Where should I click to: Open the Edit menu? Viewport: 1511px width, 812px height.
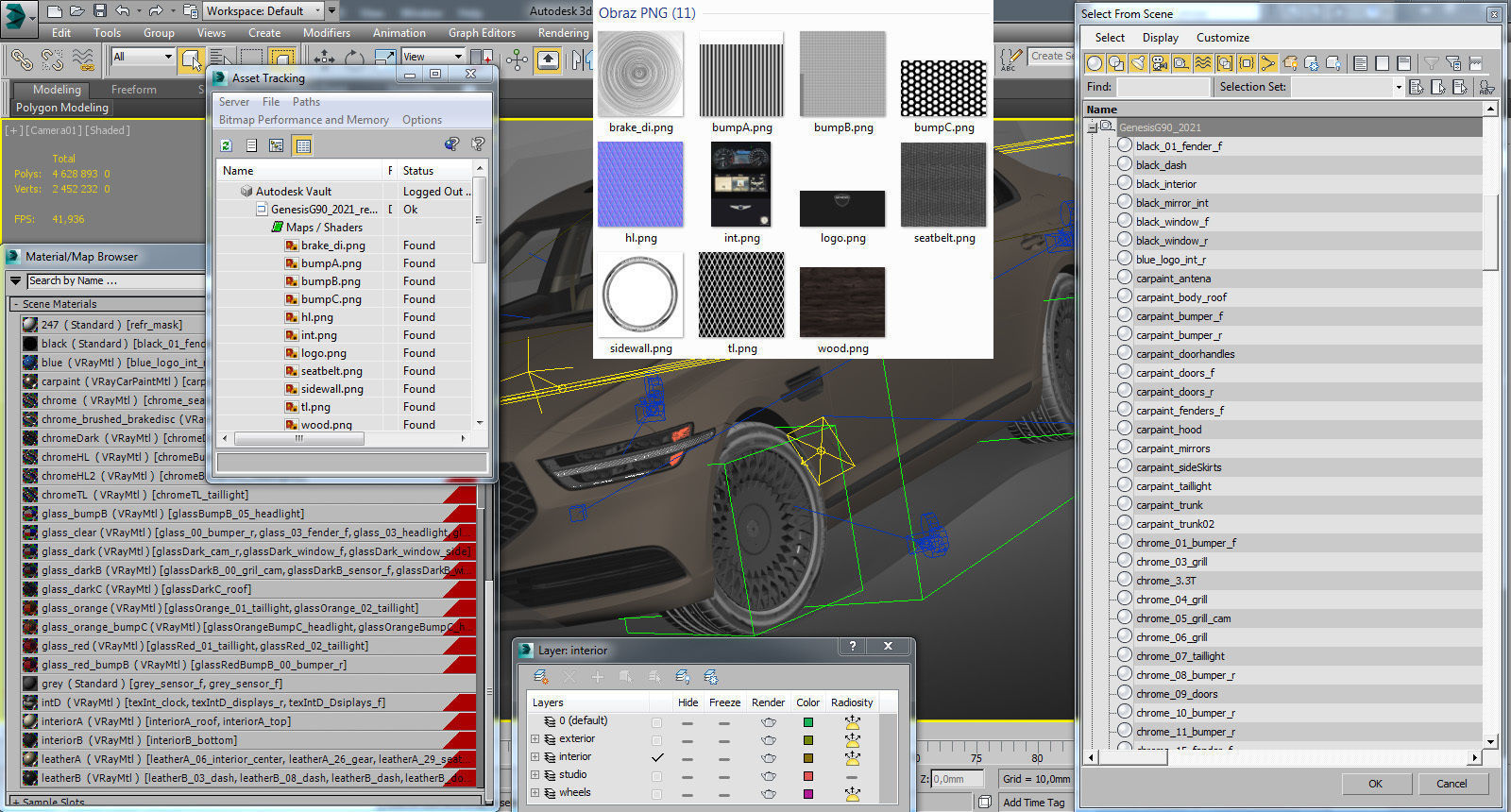61,33
